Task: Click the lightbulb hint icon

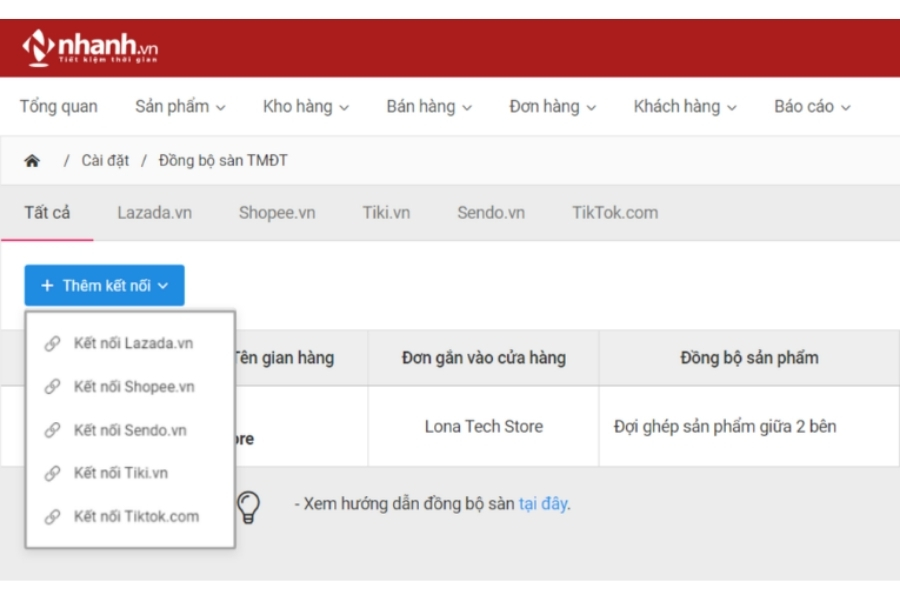Action: point(249,507)
